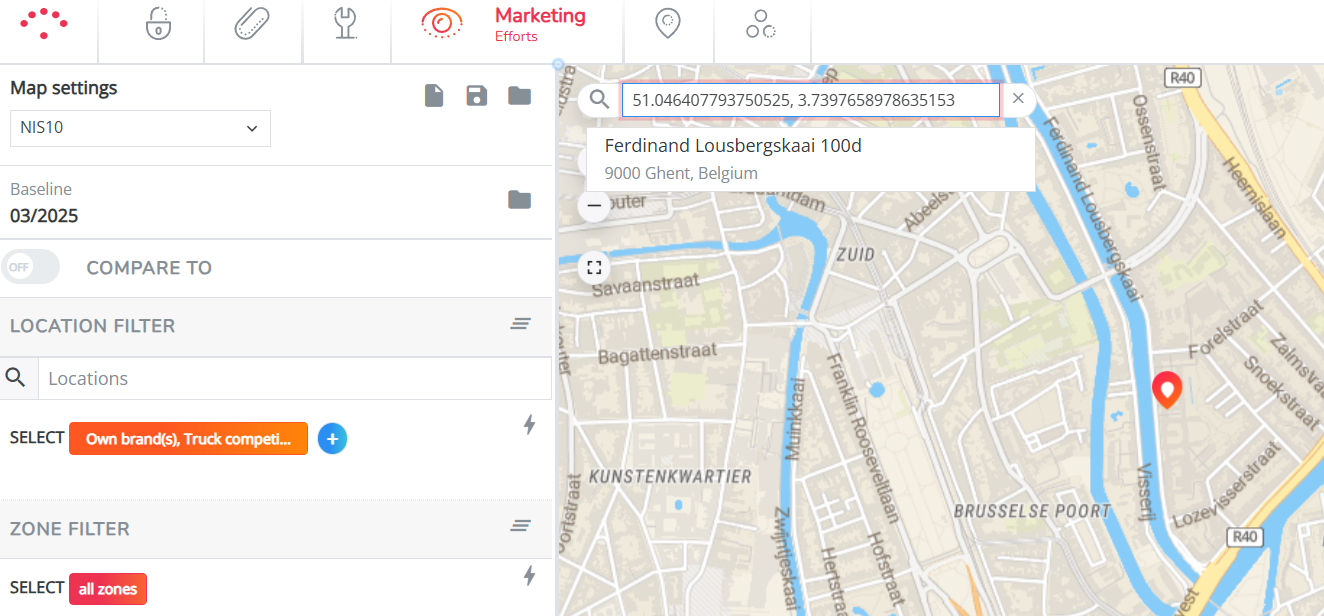Click the Locations search input field

[x=294, y=379]
